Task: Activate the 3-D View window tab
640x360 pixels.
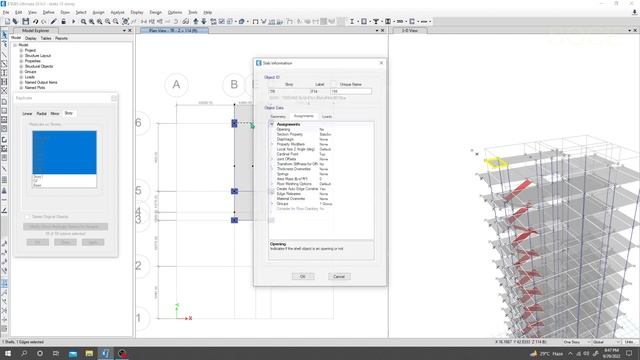Action: click(x=409, y=31)
